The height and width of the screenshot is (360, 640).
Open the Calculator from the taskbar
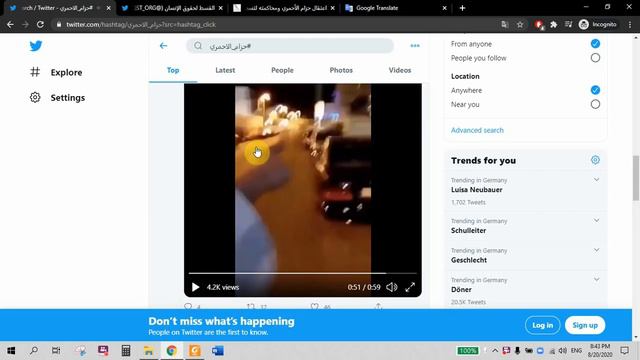point(126,351)
